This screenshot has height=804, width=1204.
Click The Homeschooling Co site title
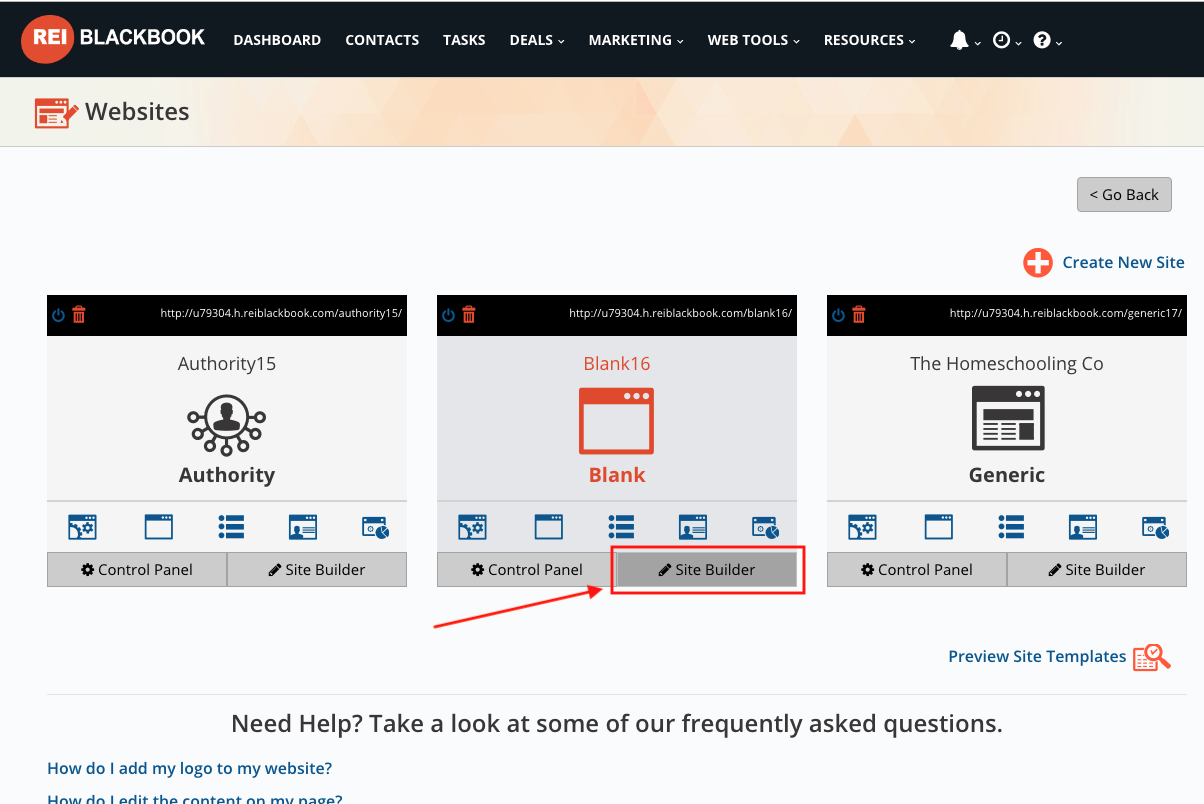(x=1007, y=364)
